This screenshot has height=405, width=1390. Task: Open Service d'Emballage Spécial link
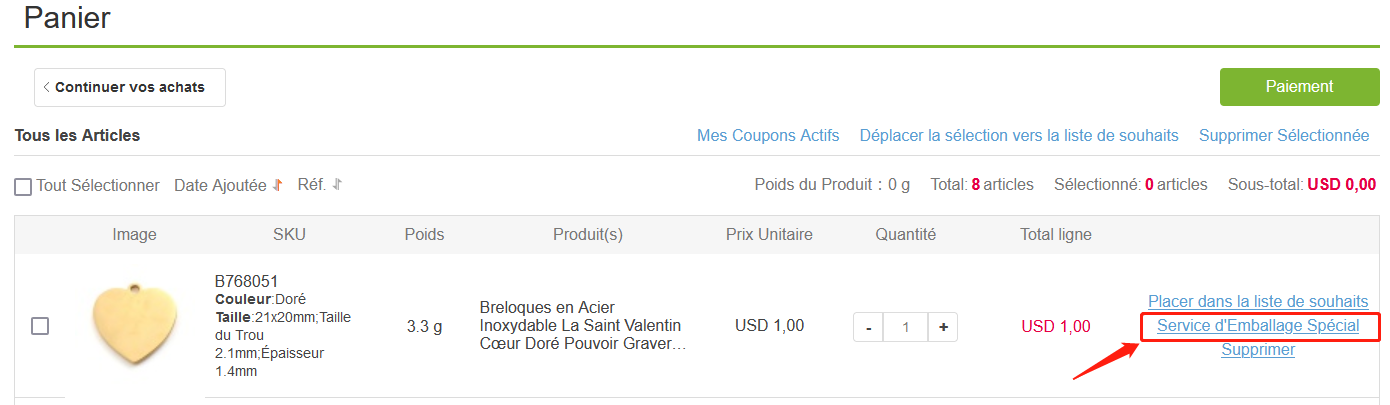1258,326
